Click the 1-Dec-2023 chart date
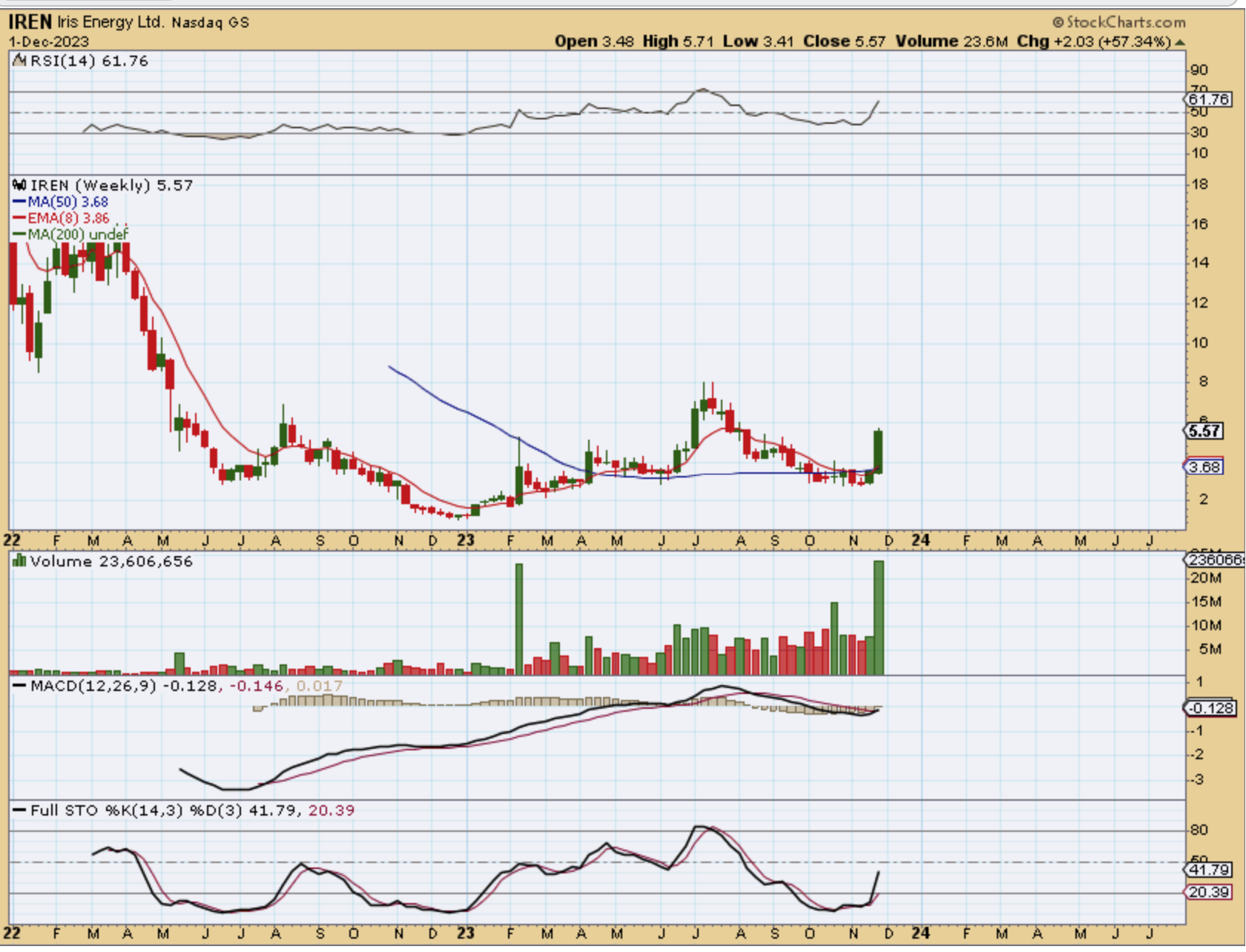1246x952 pixels. (49, 42)
